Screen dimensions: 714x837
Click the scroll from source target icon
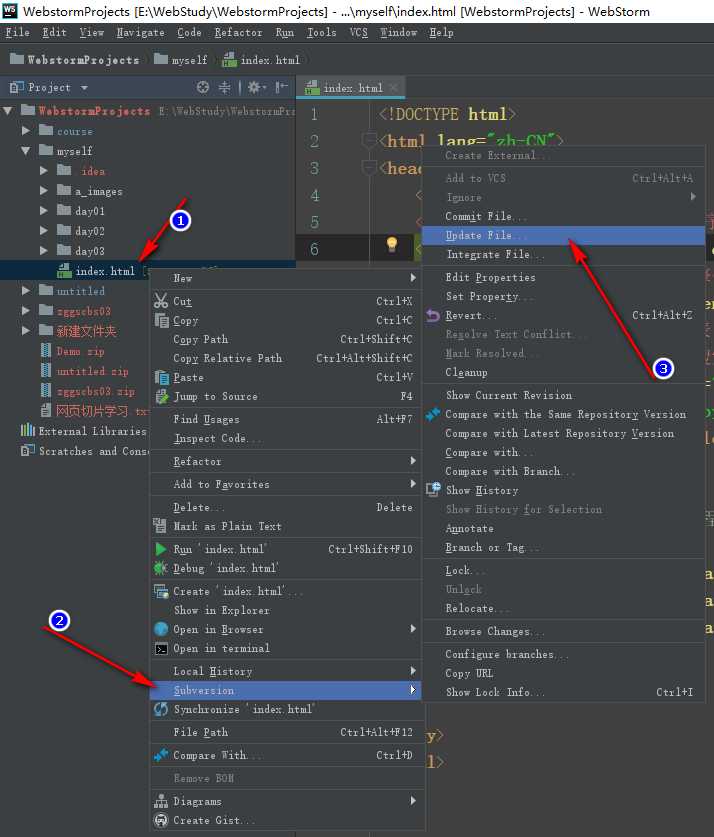pos(203,87)
